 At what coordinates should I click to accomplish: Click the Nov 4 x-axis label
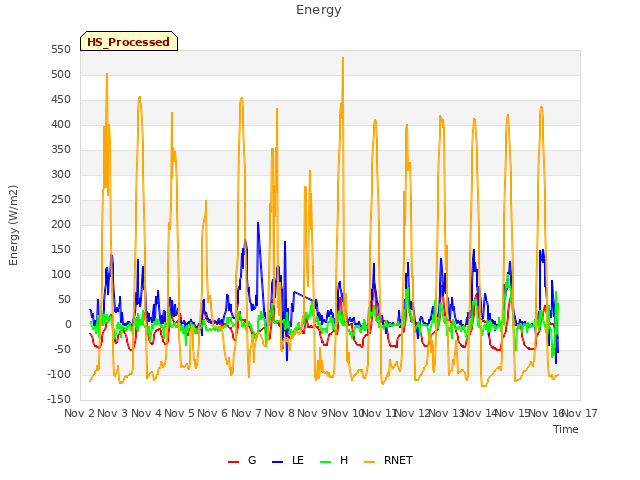[146, 413]
